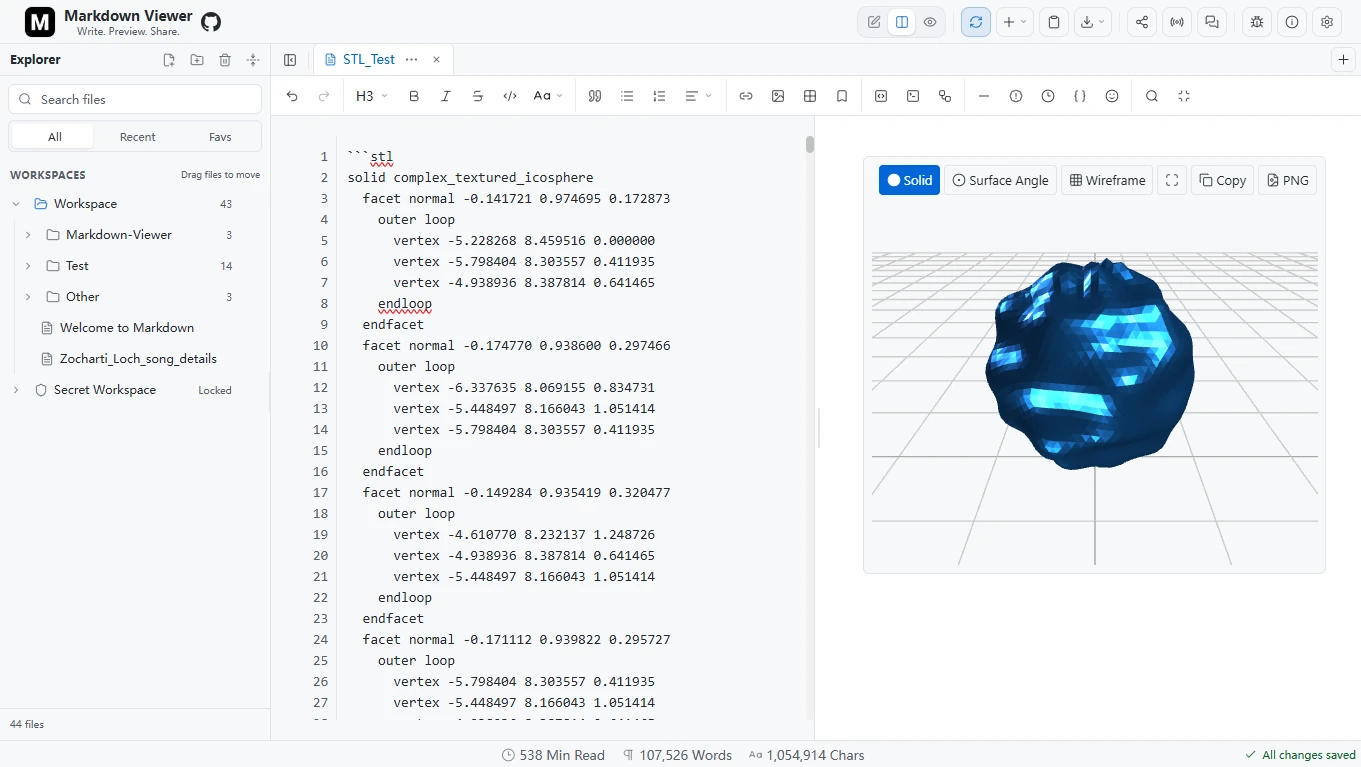Click the broadcast live icon
1361x767 pixels.
point(1177,22)
